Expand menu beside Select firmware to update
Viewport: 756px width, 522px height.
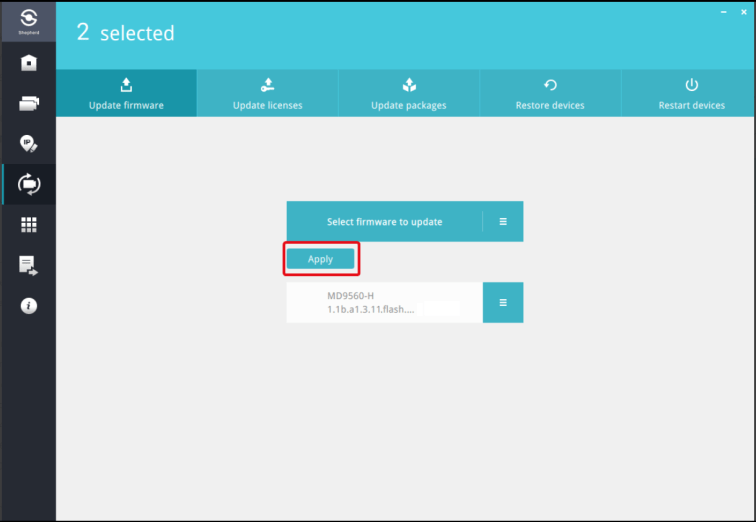point(503,222)
